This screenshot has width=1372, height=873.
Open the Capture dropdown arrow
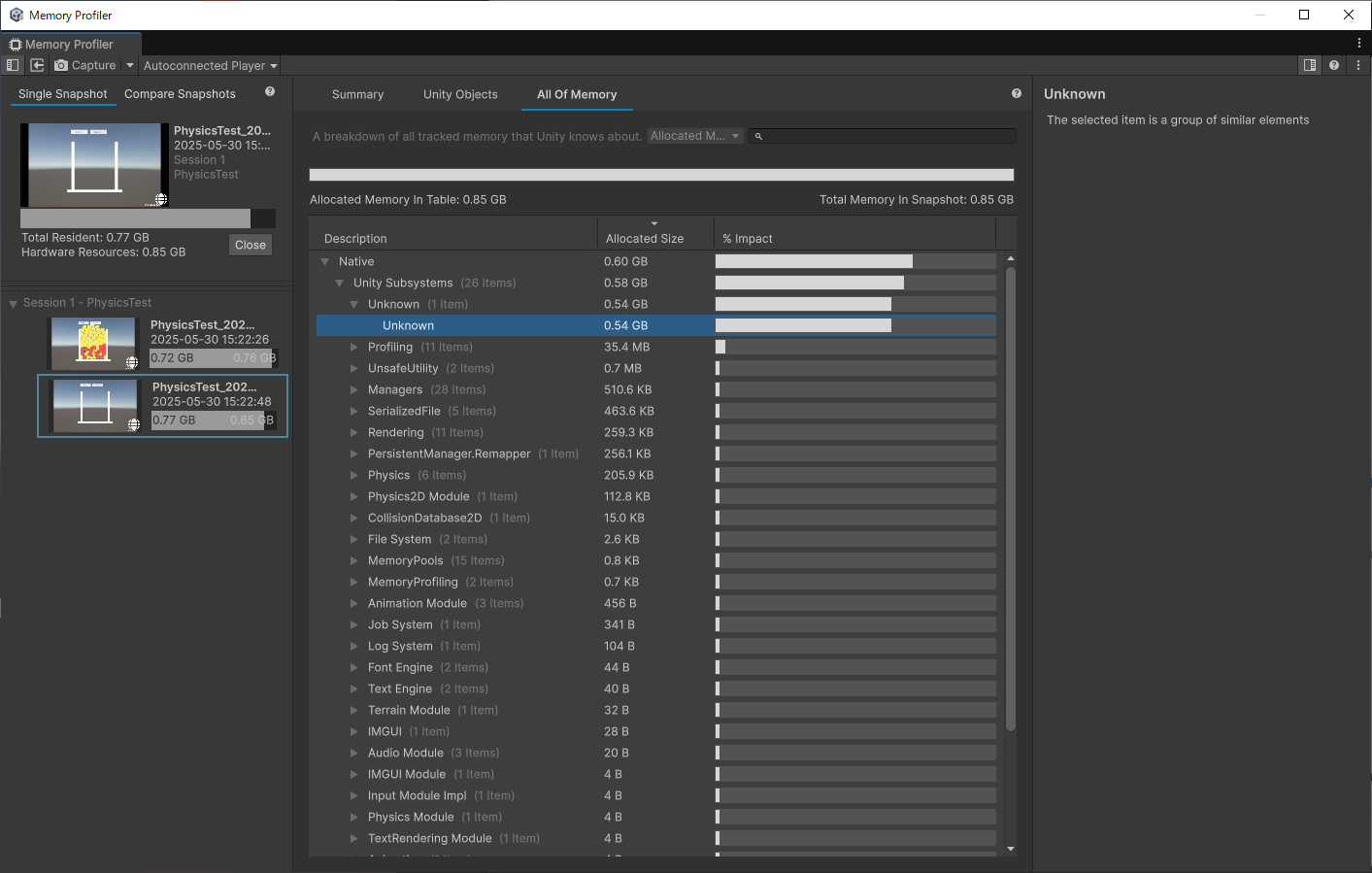pos(130,65)
